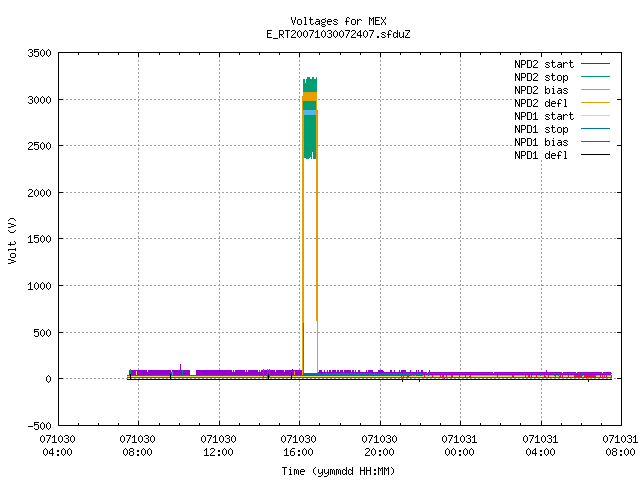This screenshot has height=480, width=640.
Task: Click the x-axis tick label 071030 12:00
Action: pyautogui.click(x=218, y=446)
